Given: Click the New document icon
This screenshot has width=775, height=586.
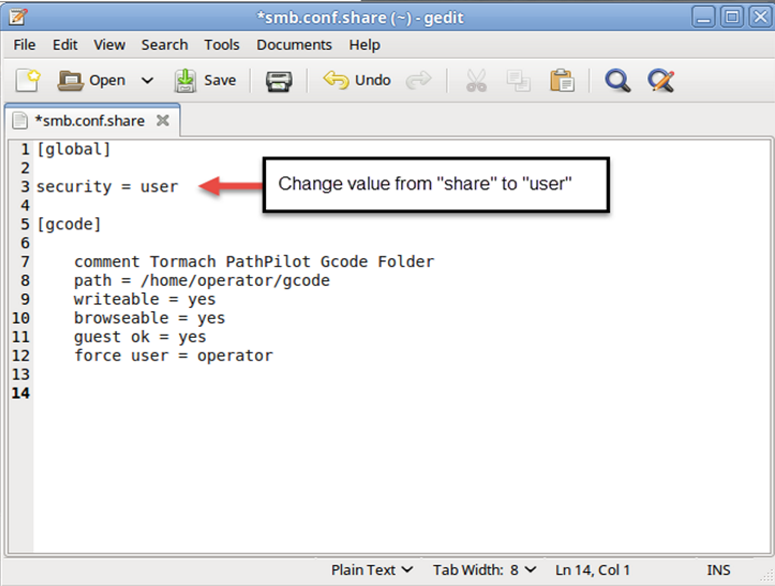Looking at the screenshot, I should [27, 80].
